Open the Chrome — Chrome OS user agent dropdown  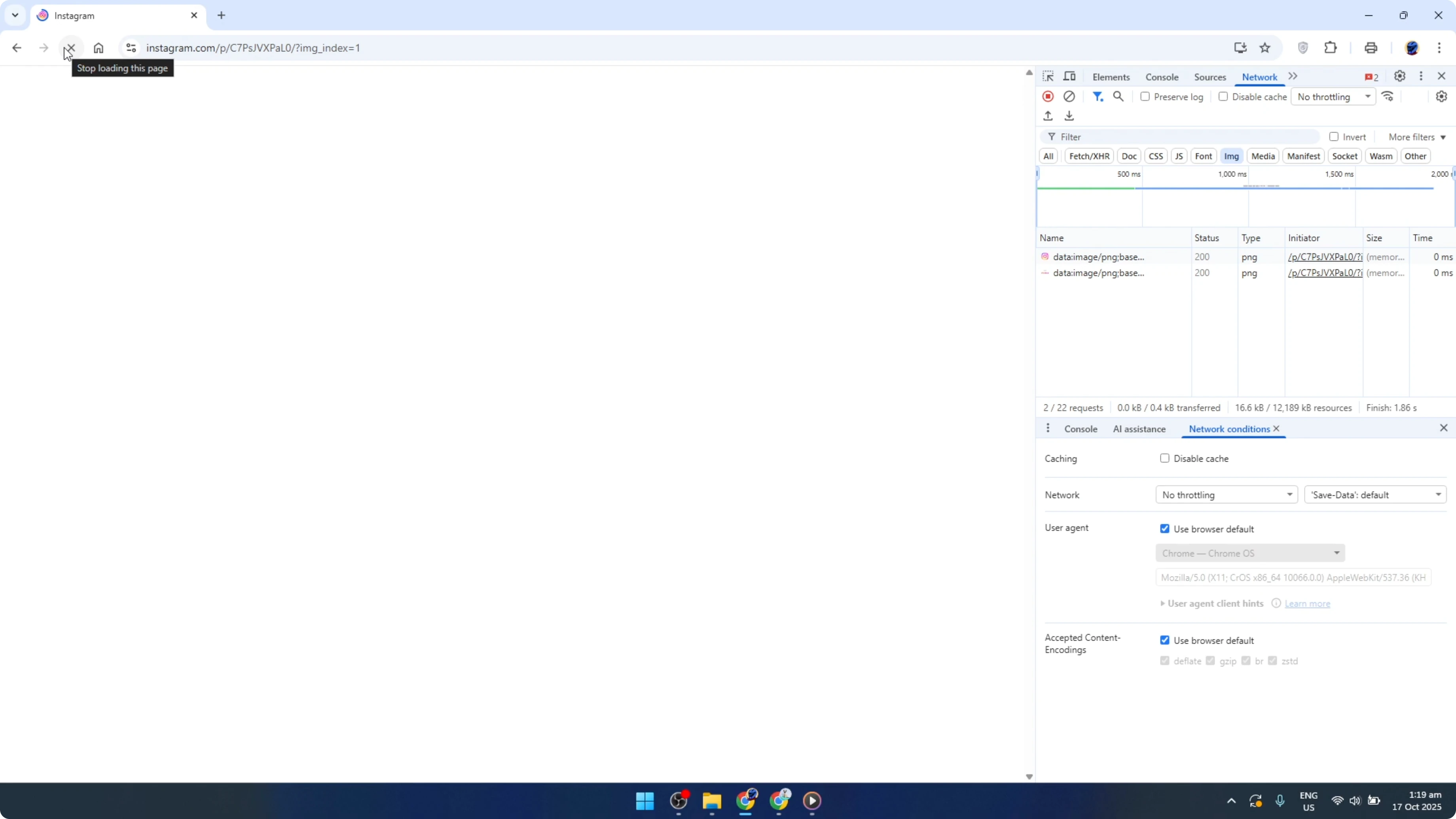1250,553
